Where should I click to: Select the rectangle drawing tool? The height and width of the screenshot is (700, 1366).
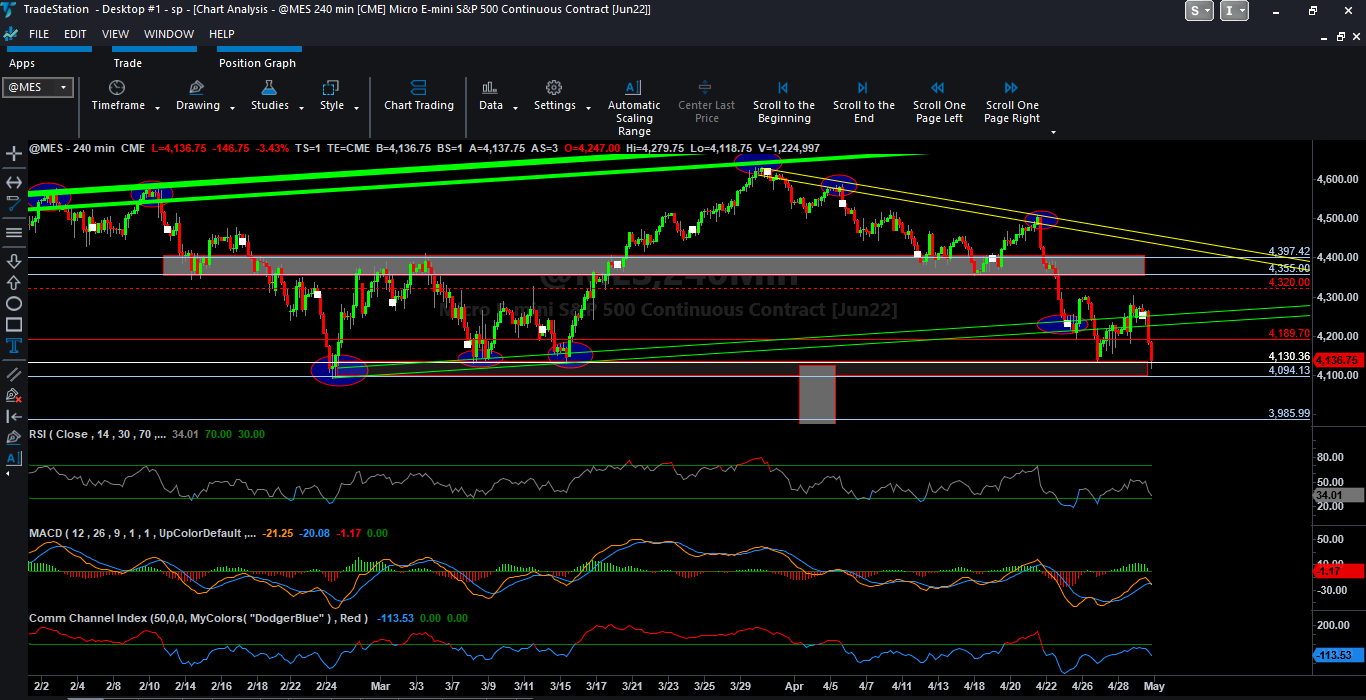(14, 324)
